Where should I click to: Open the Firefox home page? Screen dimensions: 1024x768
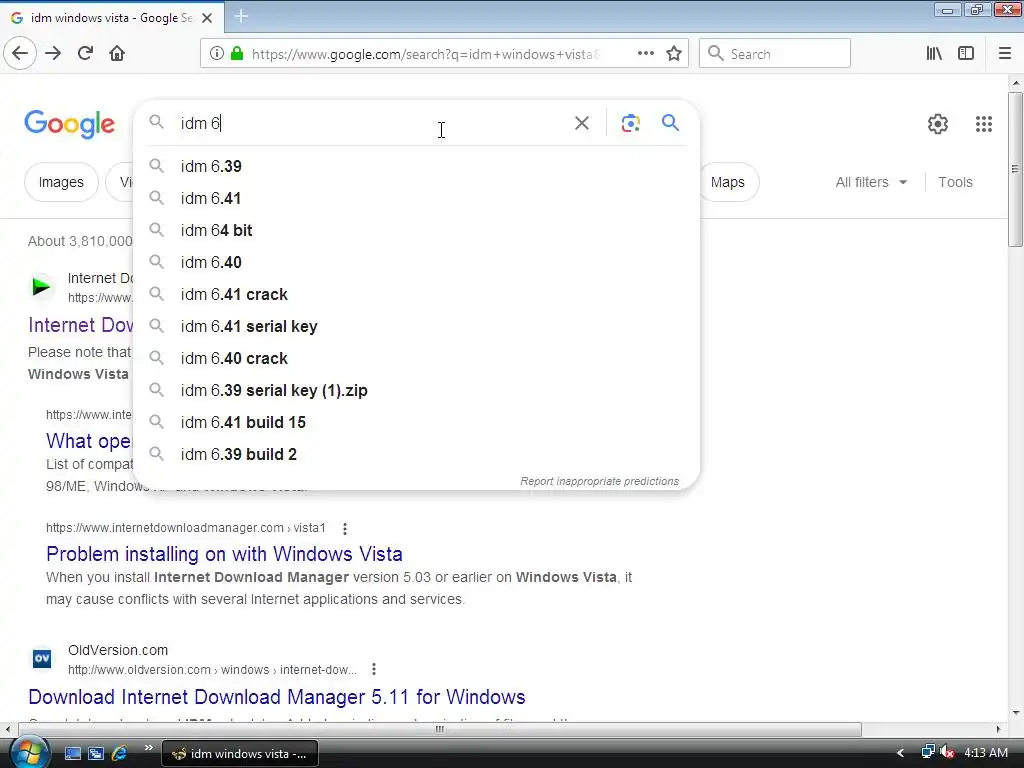click(117, 54)
